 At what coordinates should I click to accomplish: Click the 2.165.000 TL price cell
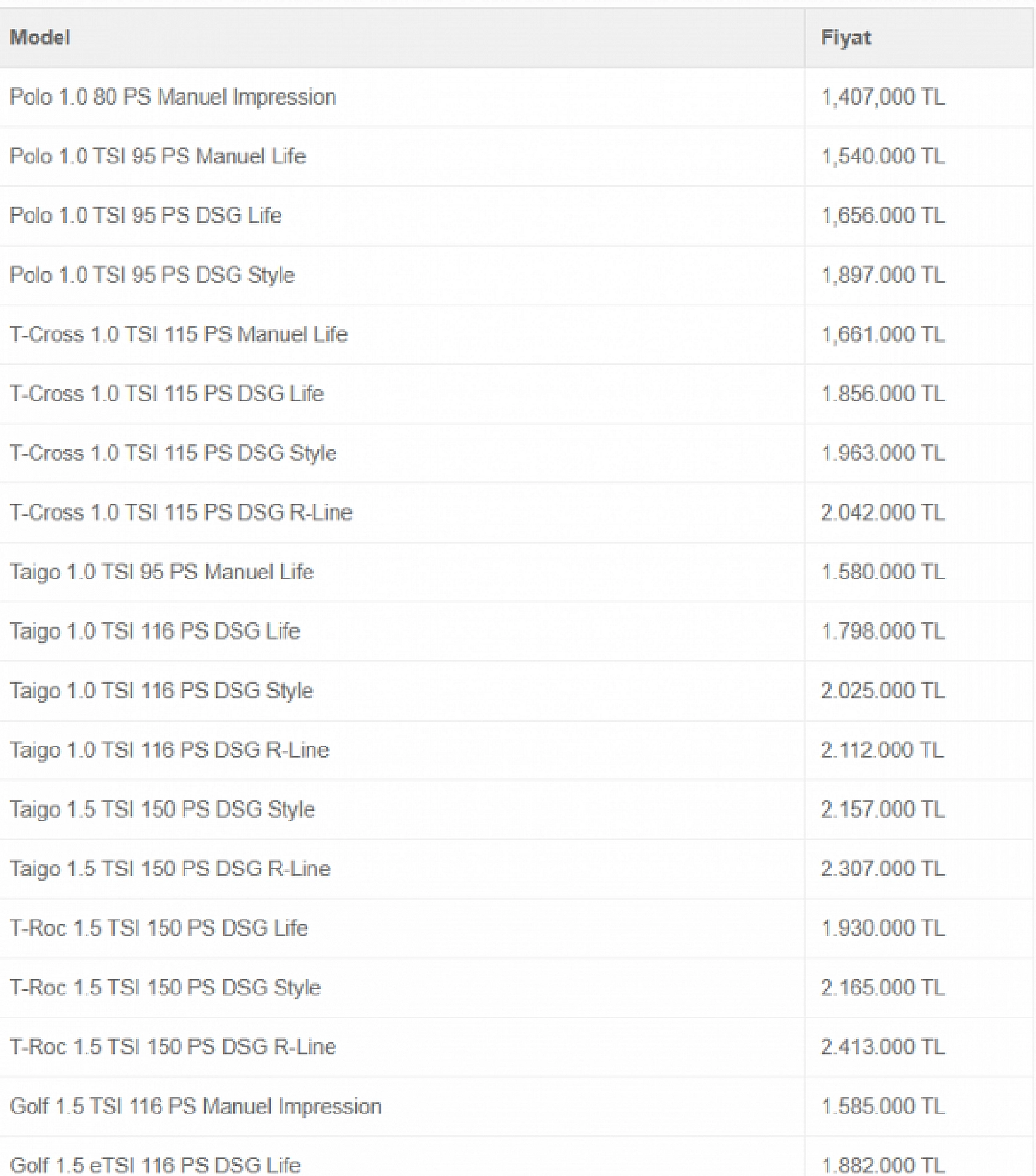882,988
